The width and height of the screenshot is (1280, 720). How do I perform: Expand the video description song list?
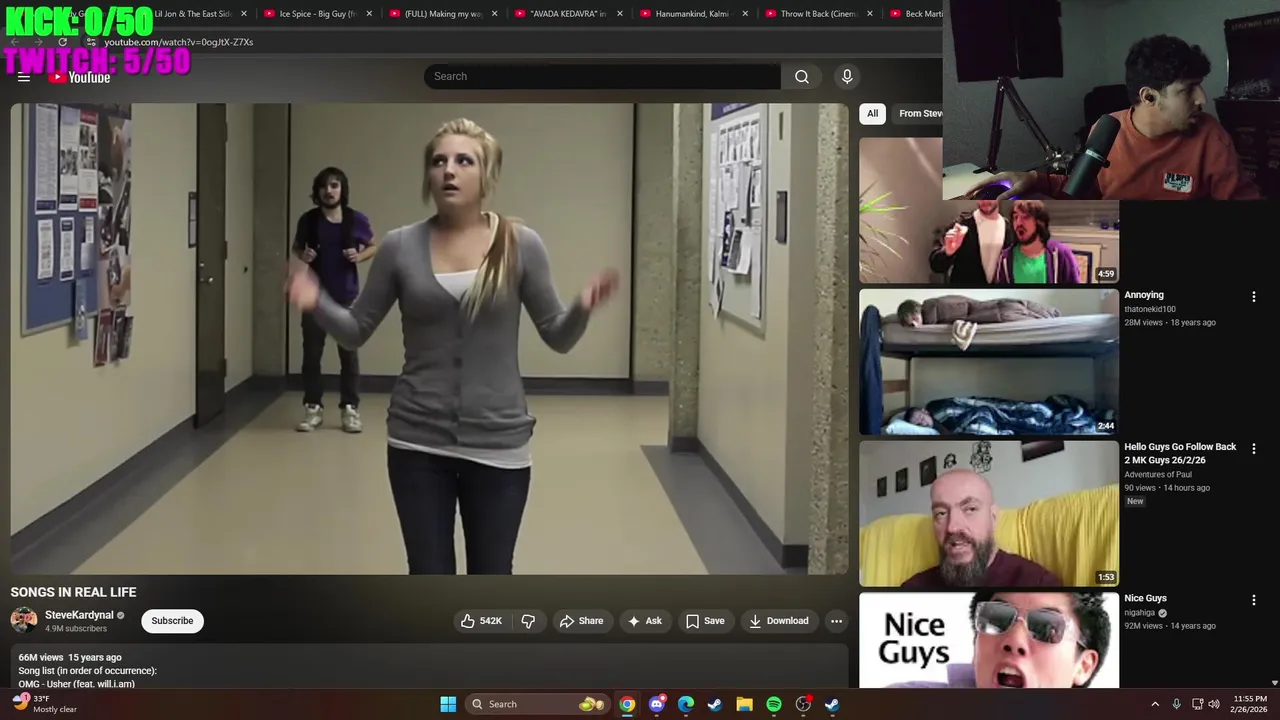[x=429, y=665]
